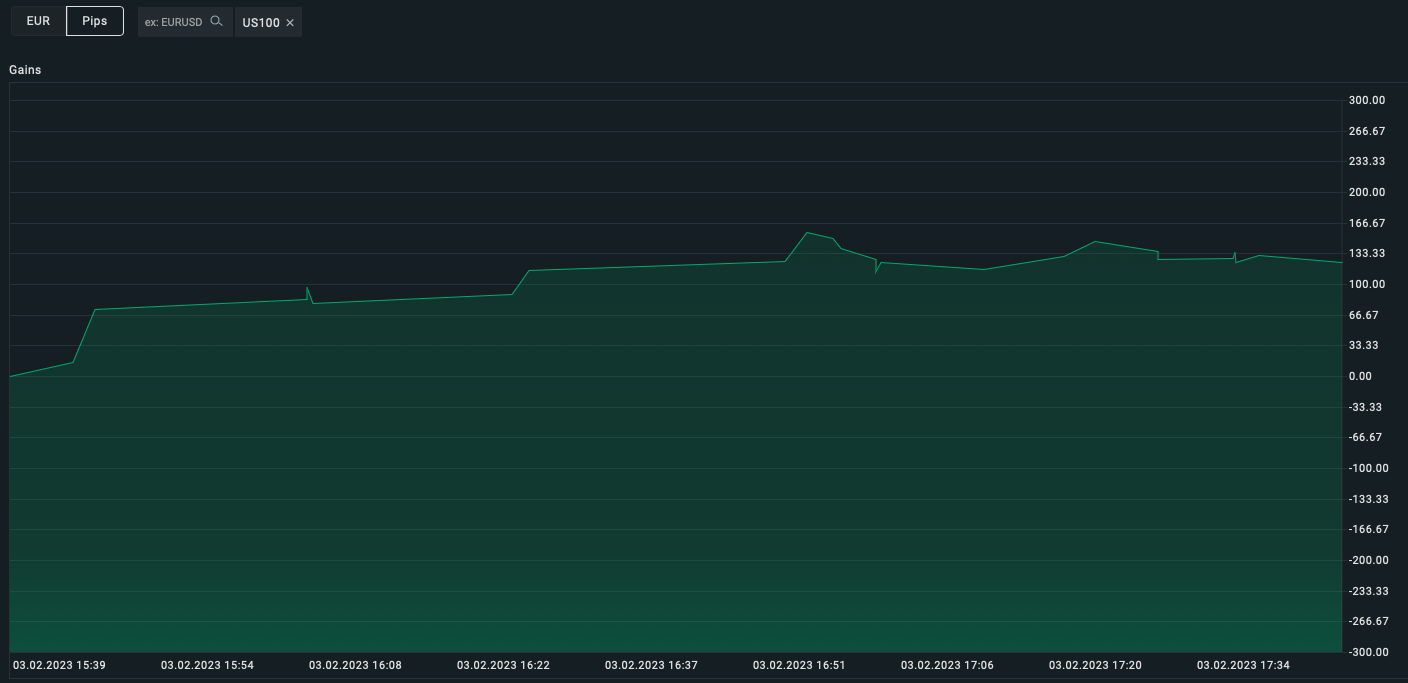
Task: Click the 33.33 positive axis value
Action: point(1364,346)
